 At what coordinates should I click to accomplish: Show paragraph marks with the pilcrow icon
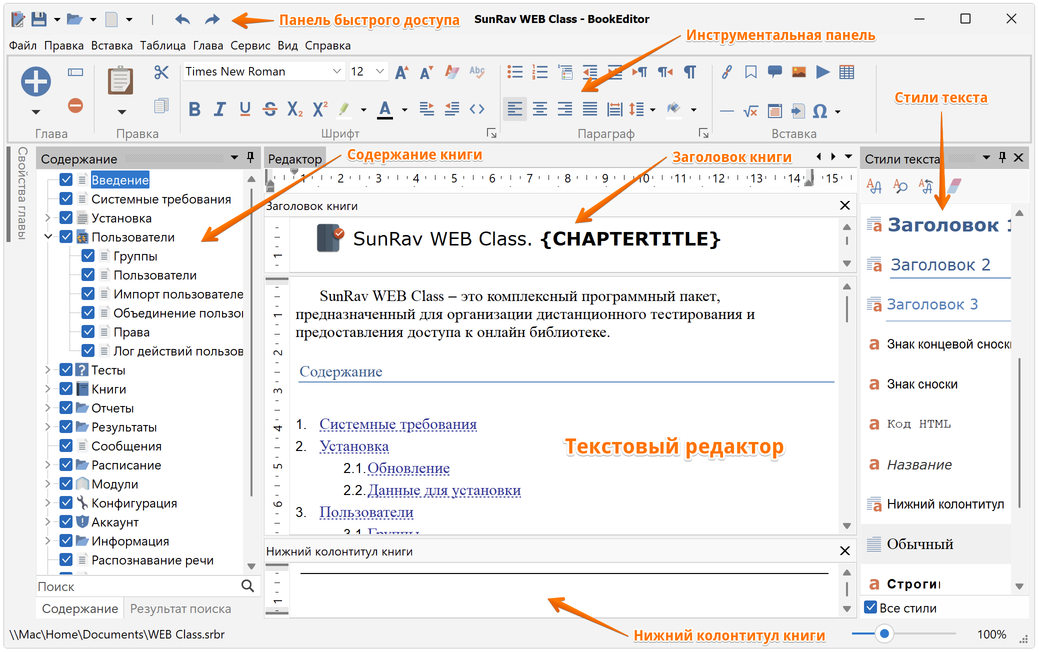(690, 72)
